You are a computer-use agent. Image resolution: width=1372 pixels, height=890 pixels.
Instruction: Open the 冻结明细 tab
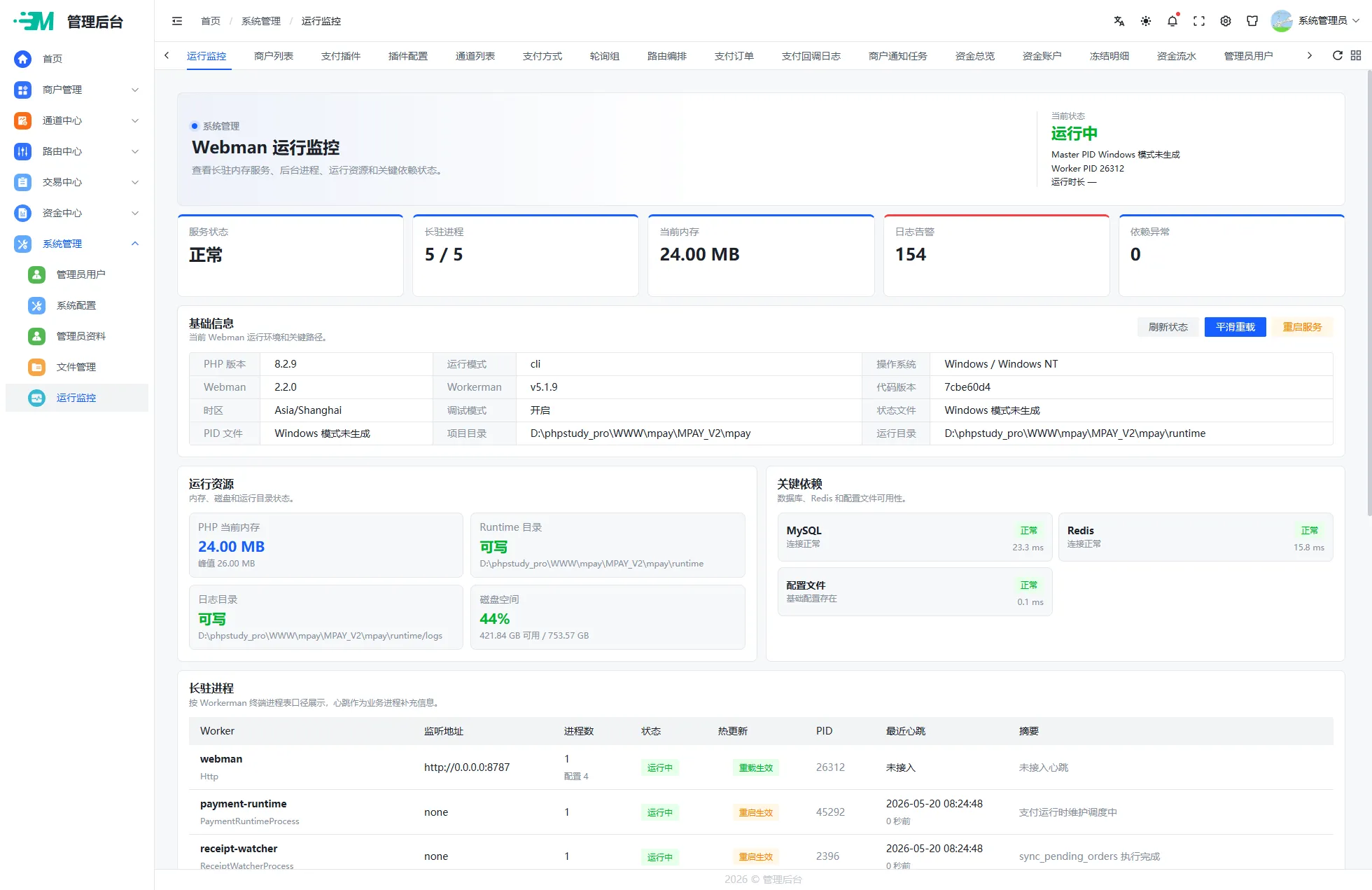coord(1109,56)
